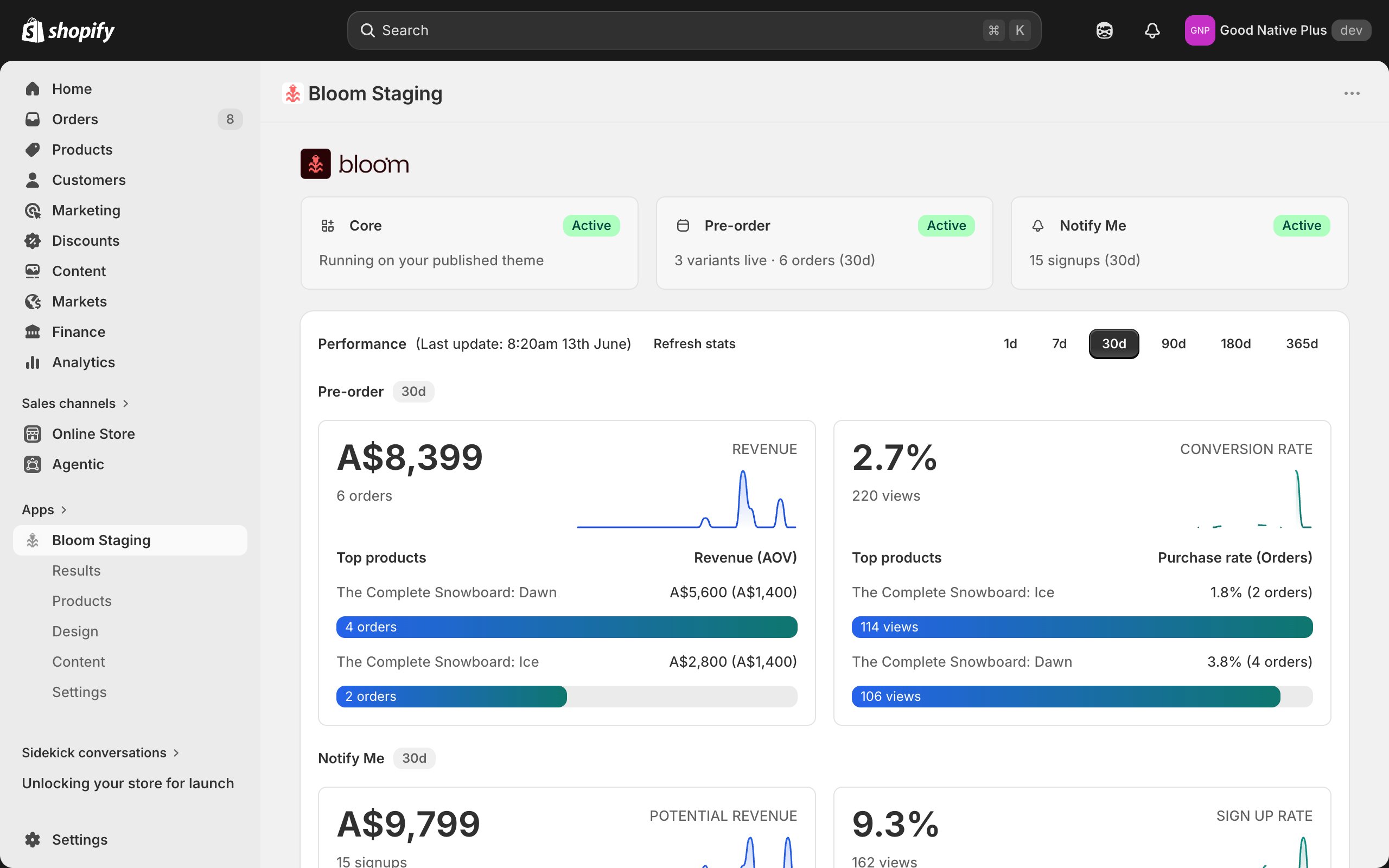This screenshot has height=868, width=1389.
Task: Click the Customers person icon
Action: 33,180
